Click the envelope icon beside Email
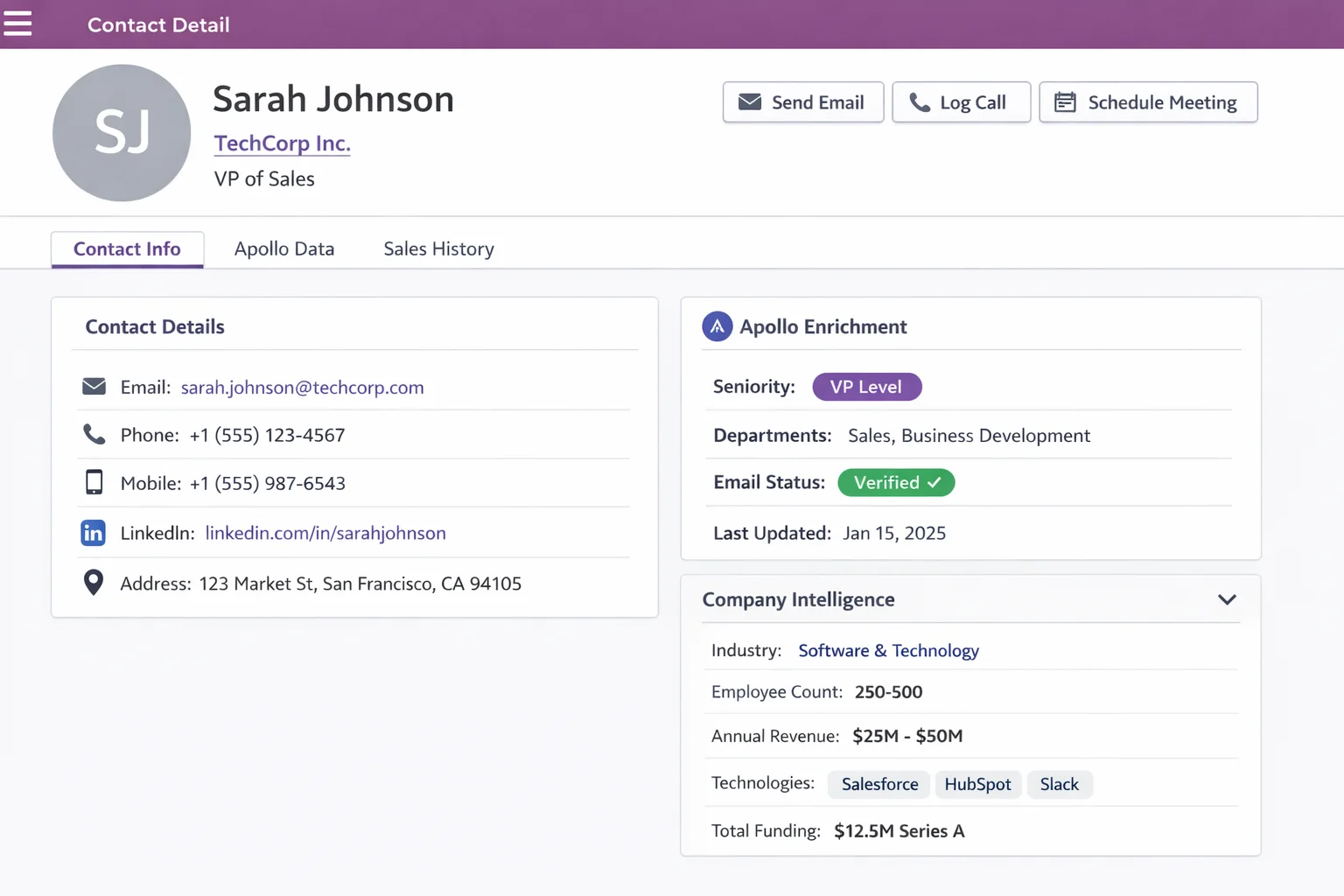Image resolution: width=1344 pixels, height=896 pixels. point(94,387)
